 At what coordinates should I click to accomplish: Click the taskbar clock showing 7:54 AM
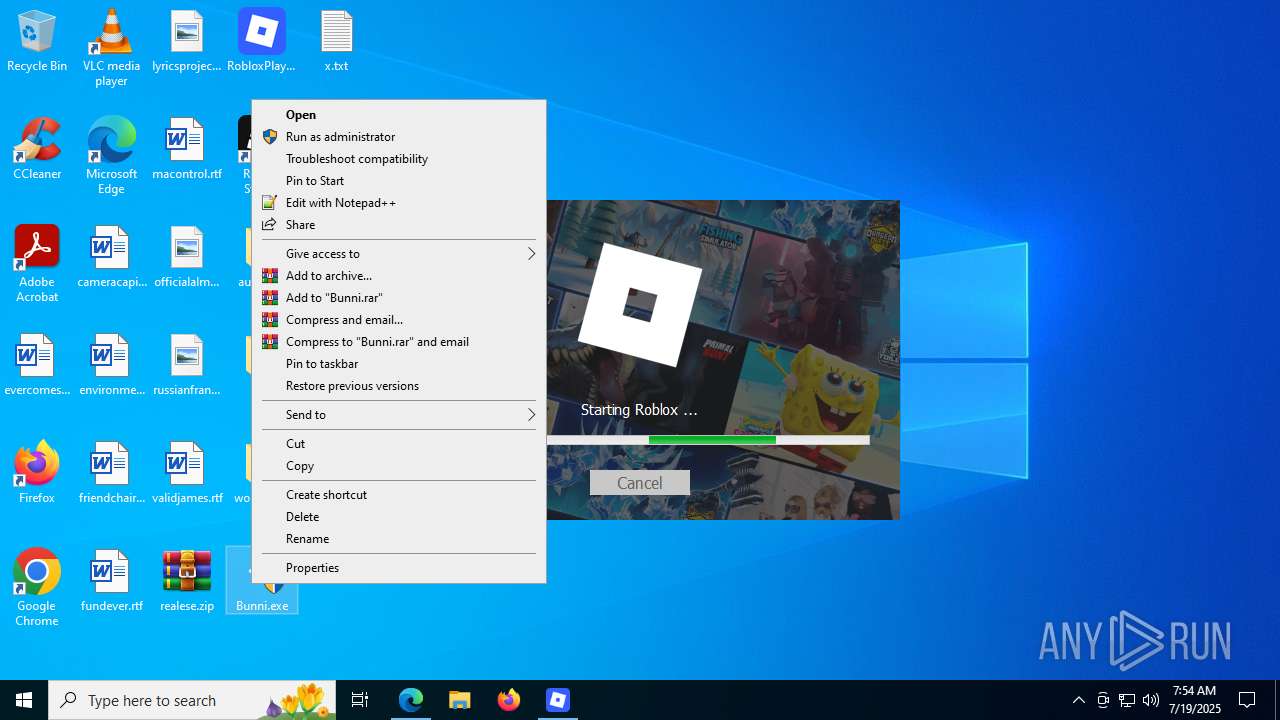coord(1195,700)
